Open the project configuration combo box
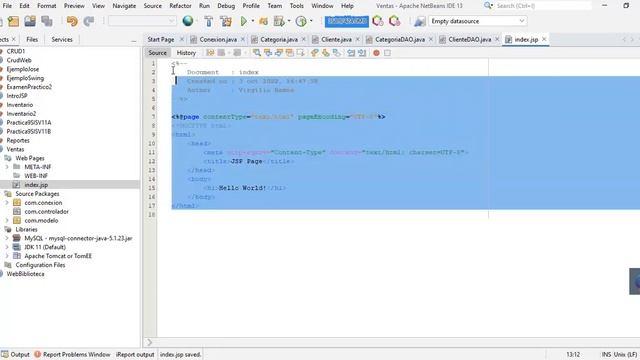The width and height of the screenshot is (640, 360). (x=142, y=21)
